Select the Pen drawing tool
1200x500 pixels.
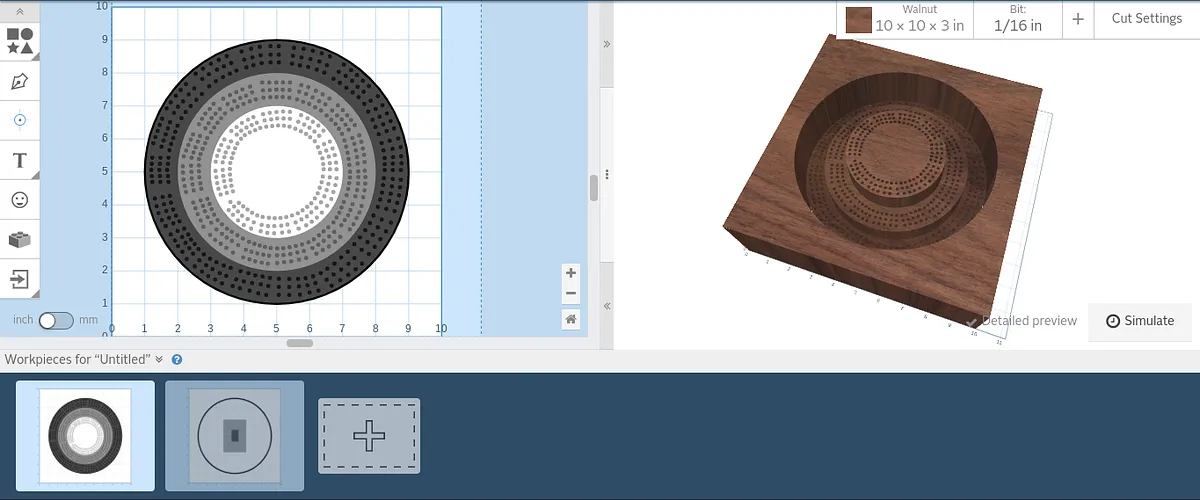pyautogui.click(x=19, y=81)
